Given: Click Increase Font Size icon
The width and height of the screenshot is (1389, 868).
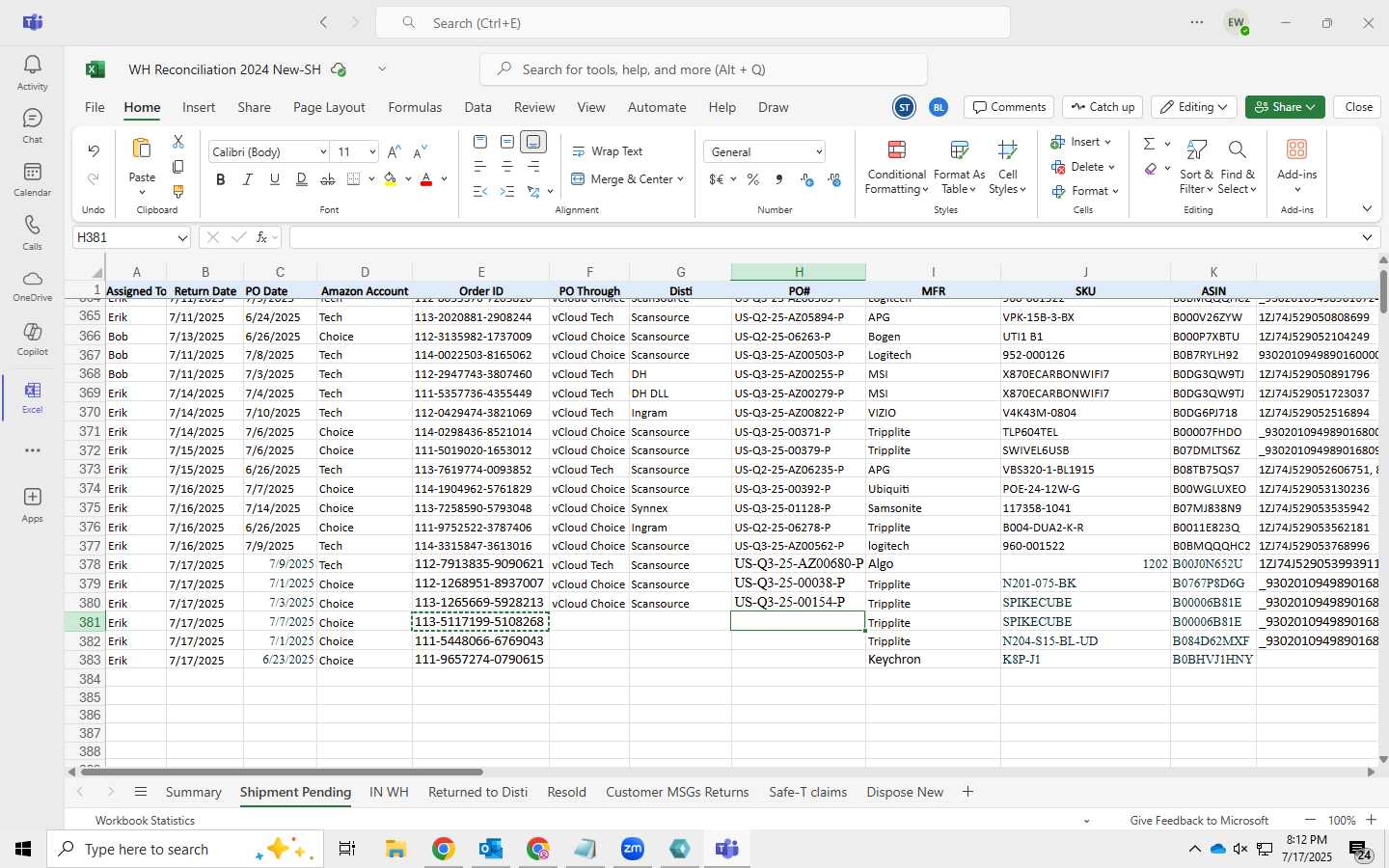Looking at the screenshot, I should 394,152.
